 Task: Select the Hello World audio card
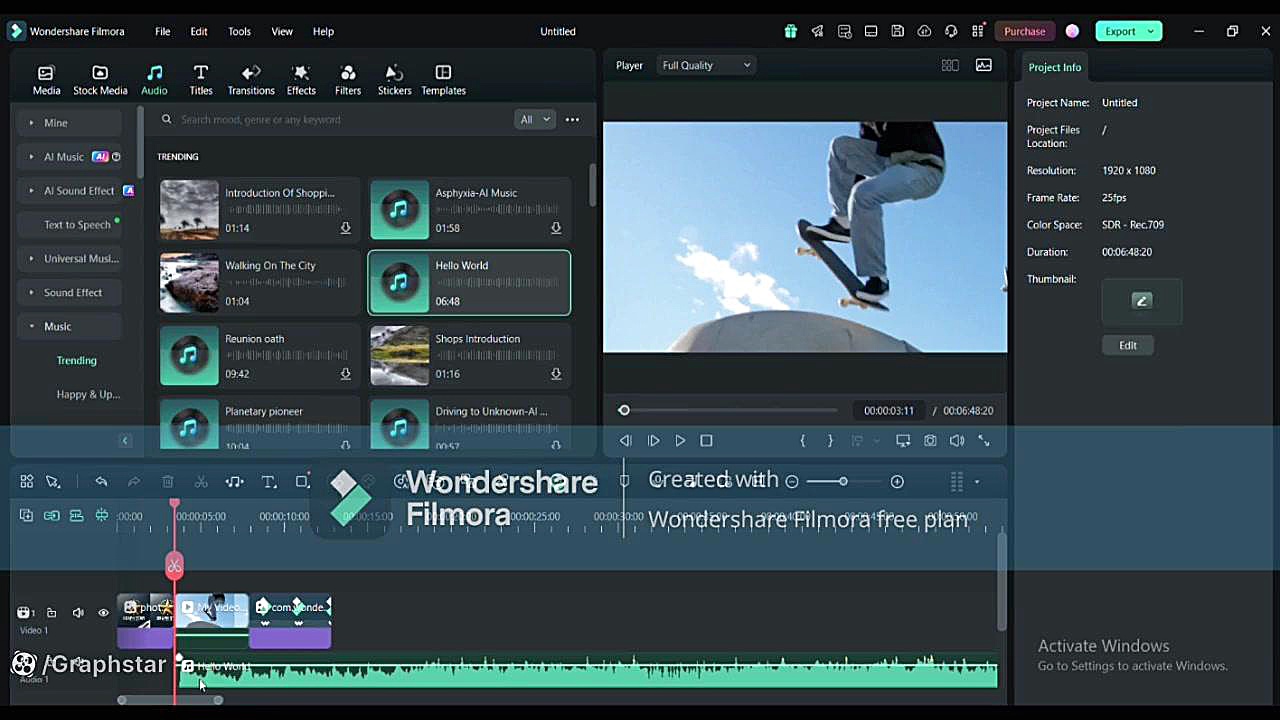470,283
